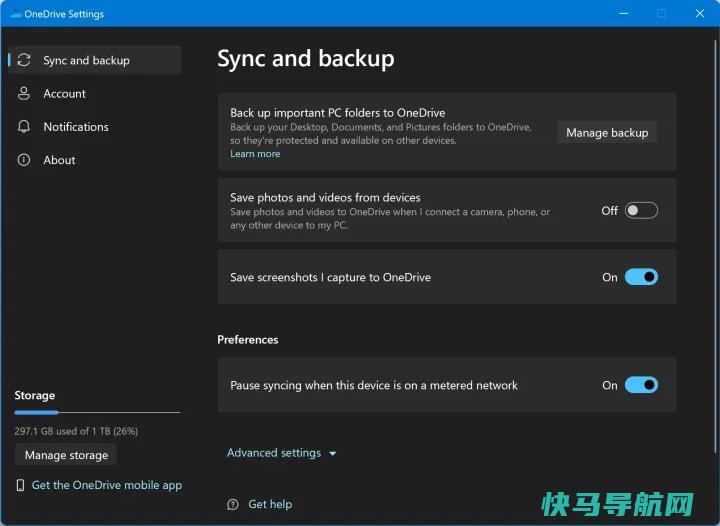Click the storage usage progress bar
The height and width of the screenshot is (526, 720).
tap(97, 413)
